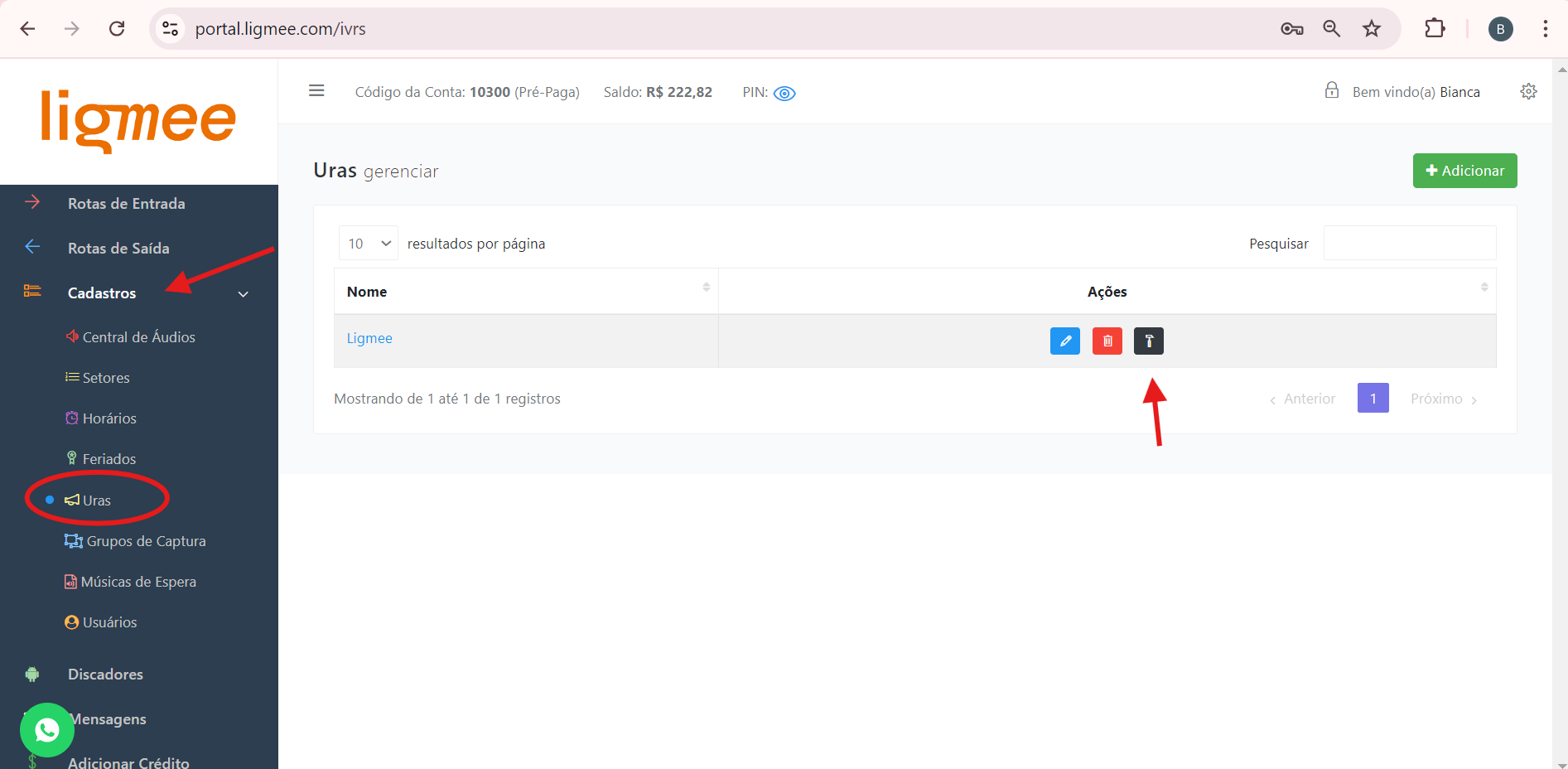Sort table by Nome column
1568x769 pixels.
(x=526, y=292)
